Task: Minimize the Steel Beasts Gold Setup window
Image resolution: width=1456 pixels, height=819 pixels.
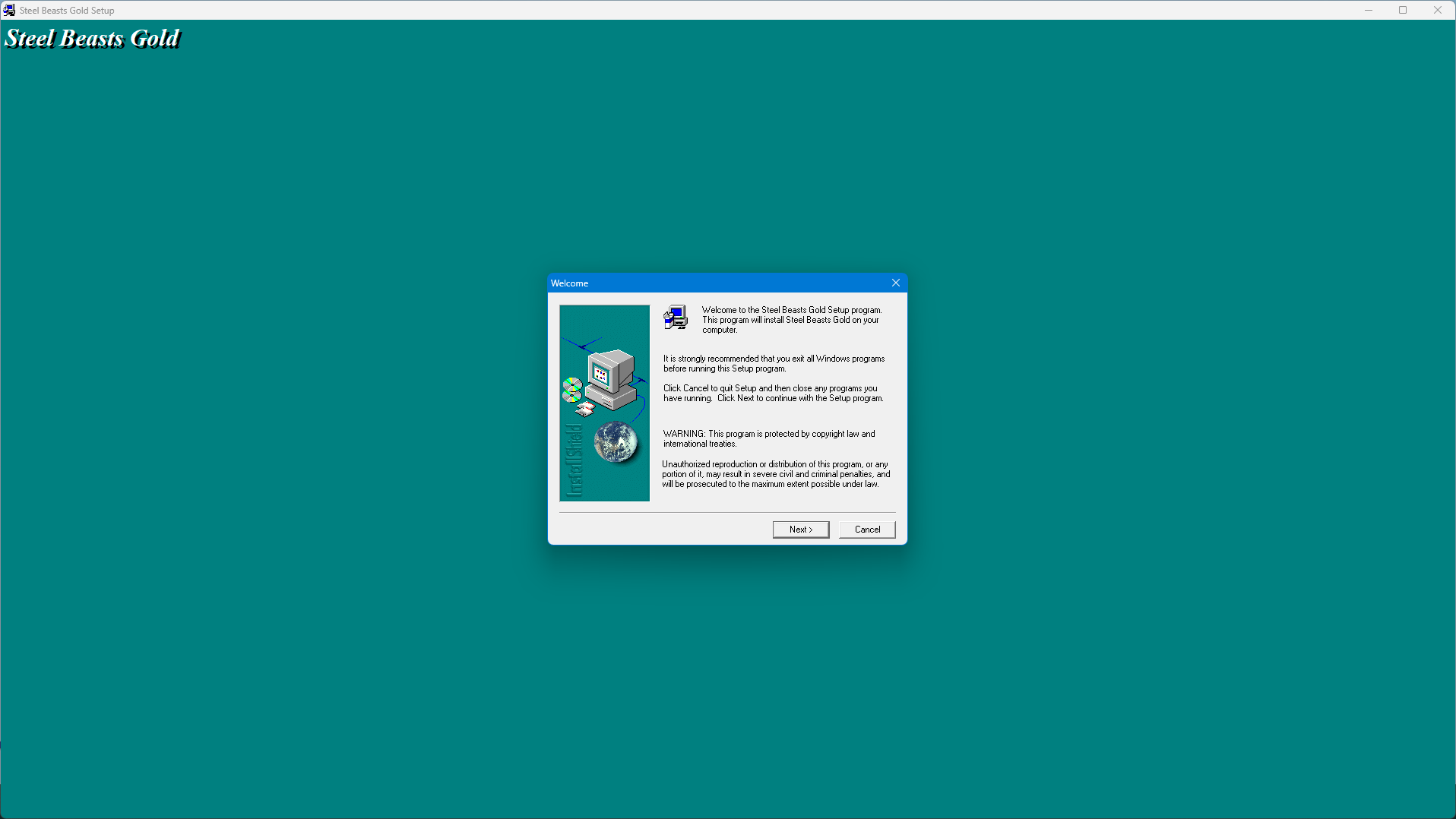Action: pos(1369,10)
